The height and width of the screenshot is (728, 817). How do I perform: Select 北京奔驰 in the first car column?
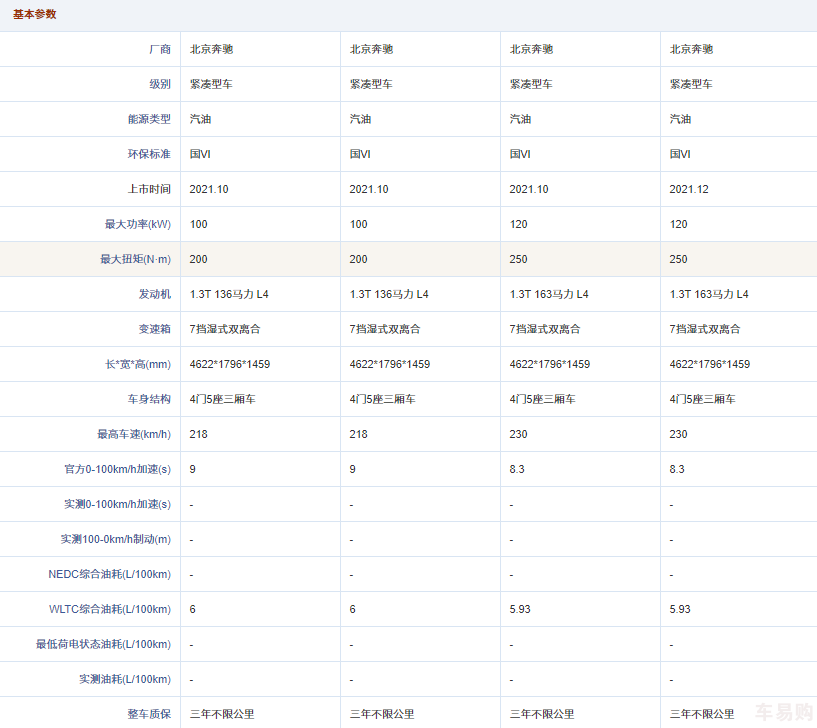click(x=211, y=50)
